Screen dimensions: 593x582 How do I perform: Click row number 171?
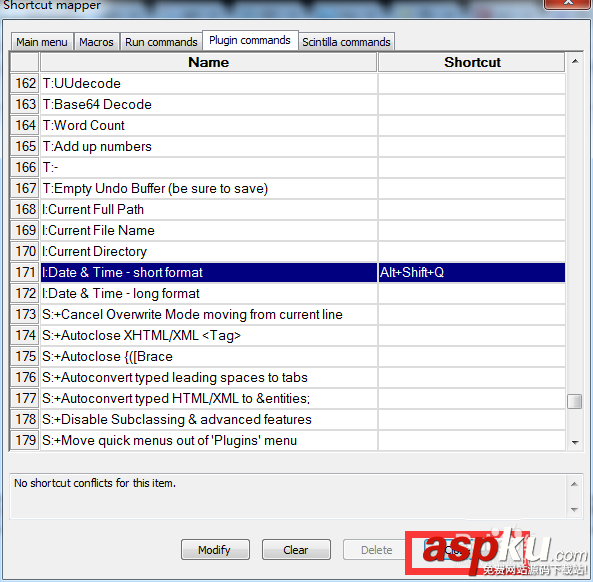pos(25,272)
